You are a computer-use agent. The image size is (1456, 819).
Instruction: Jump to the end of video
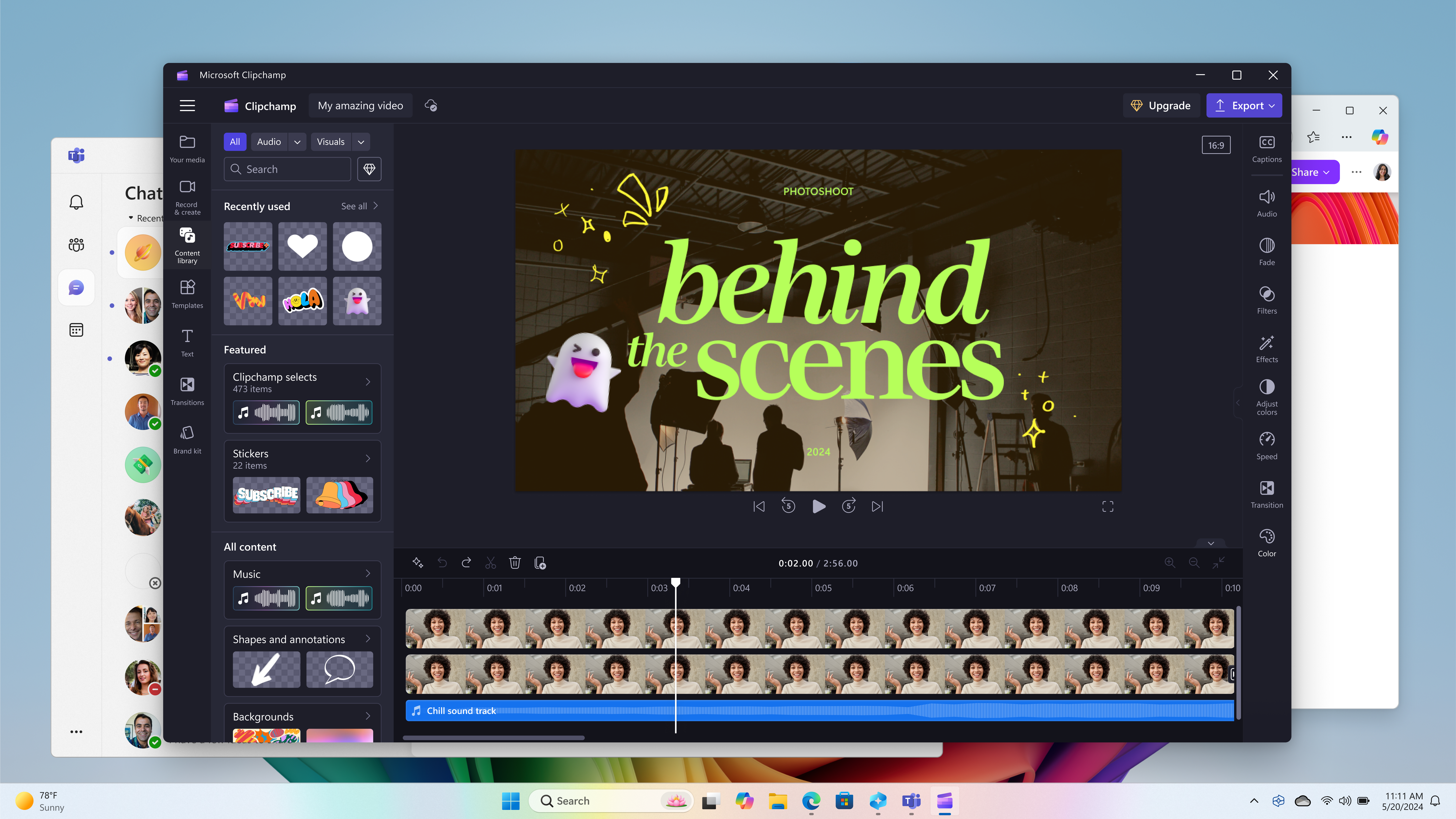877,506
